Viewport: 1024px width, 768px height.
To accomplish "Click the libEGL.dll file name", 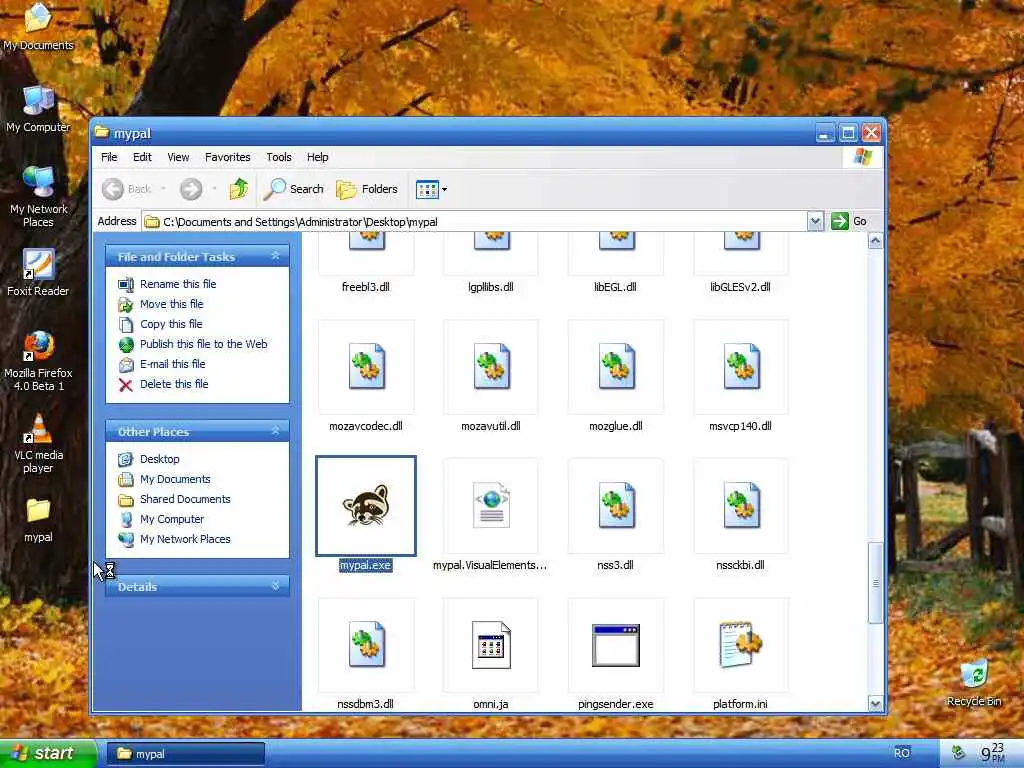I will point(615,287).
